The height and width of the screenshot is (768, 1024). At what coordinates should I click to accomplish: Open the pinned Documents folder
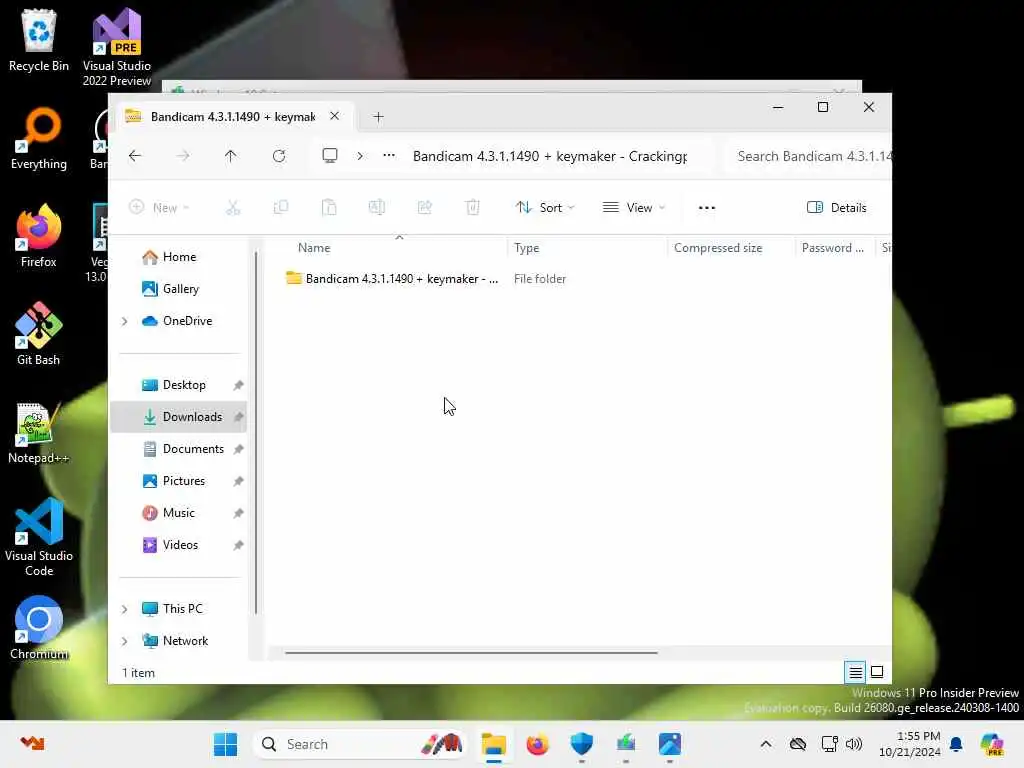193,449
